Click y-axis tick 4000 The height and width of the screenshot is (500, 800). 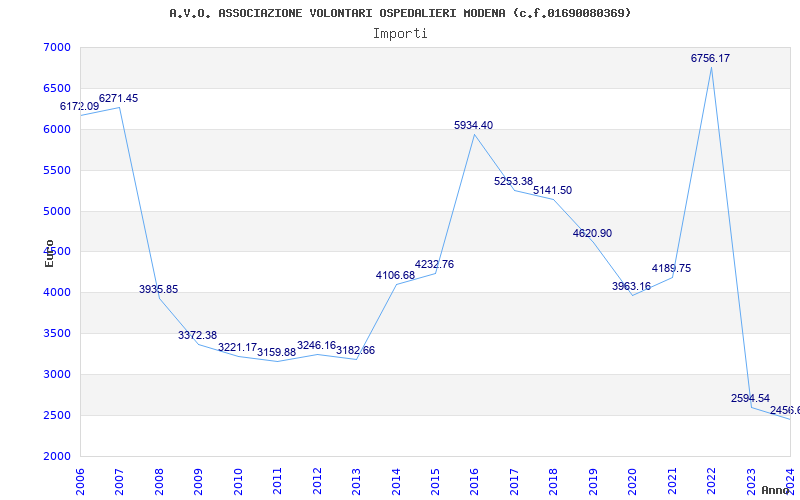57,293
